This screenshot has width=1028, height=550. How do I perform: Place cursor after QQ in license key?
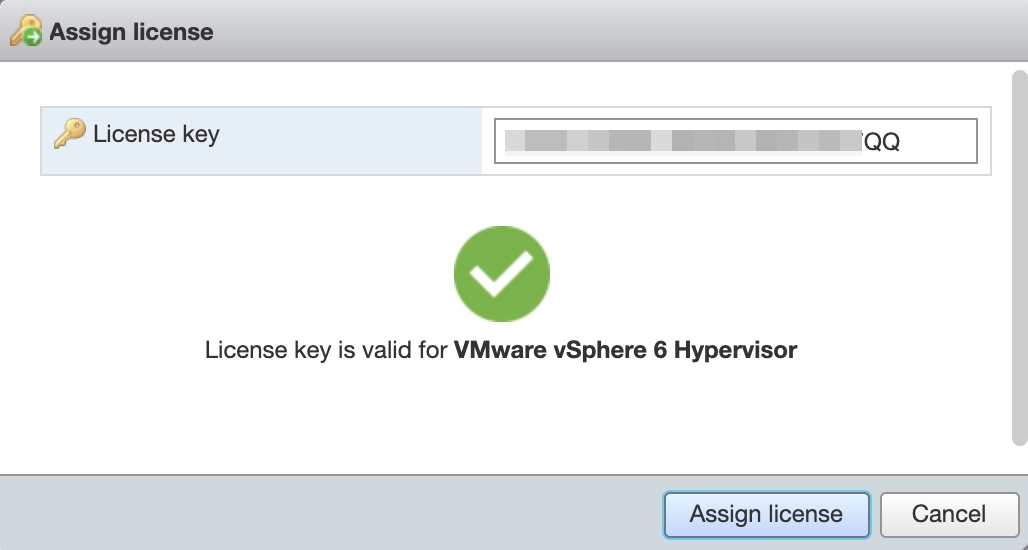(x=902, y=142)
